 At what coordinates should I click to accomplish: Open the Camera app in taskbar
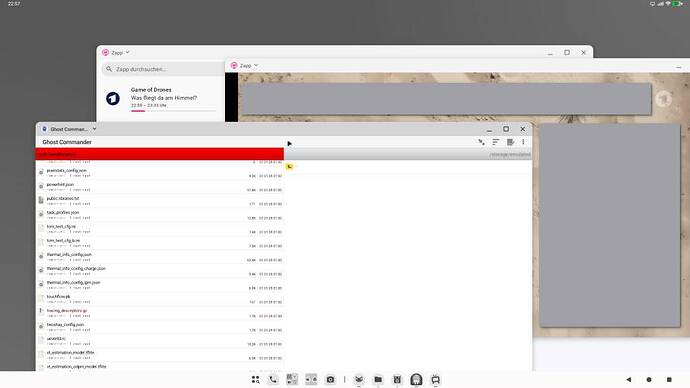tap(330, 380)
